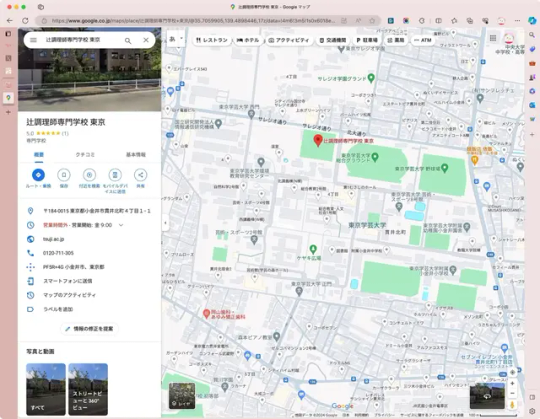Viewport: 540px width, 419px height.
Task: Click the 薬局 pharmacy filter chip
Action: coord(396,40)
